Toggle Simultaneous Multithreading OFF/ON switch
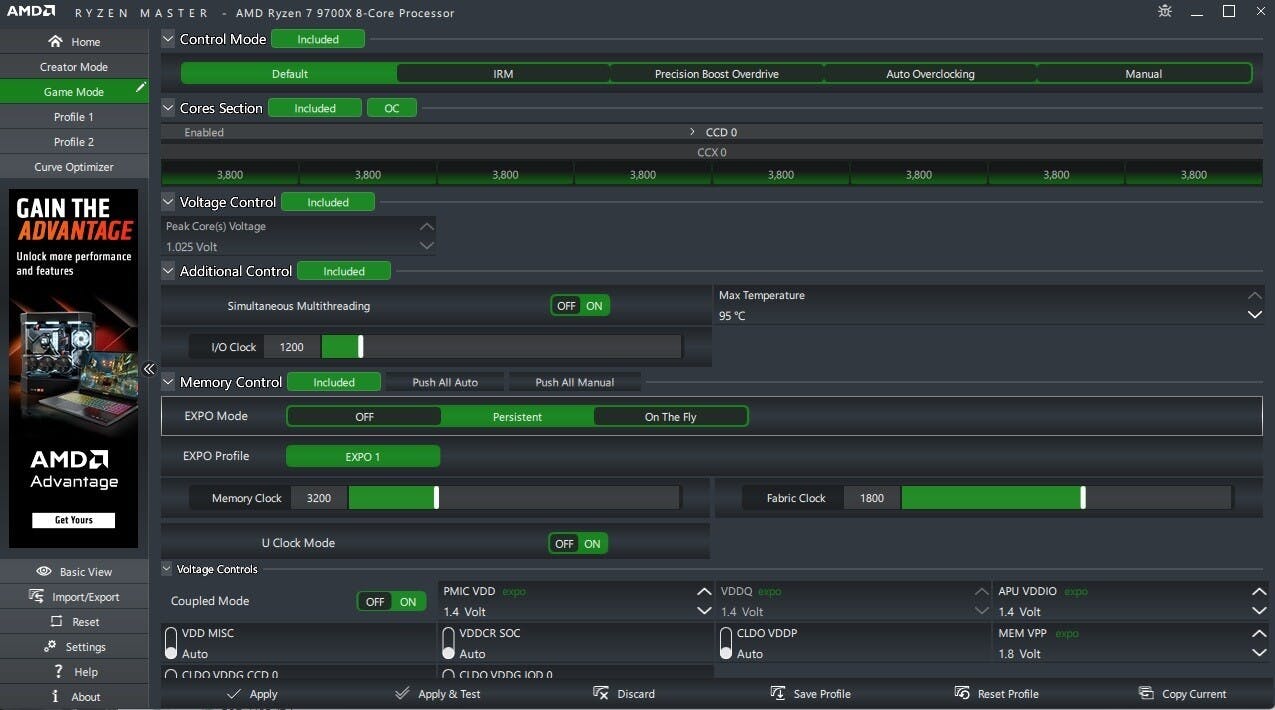This screenshot has height=710, width=1275. coord(580,306)
